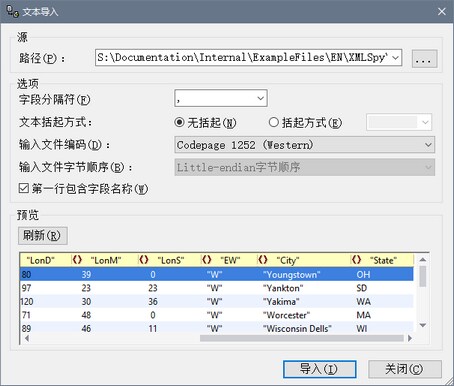Click the element icon before "LonS" column
Viewport: 454px width, 386px height.
coord(144,260)
